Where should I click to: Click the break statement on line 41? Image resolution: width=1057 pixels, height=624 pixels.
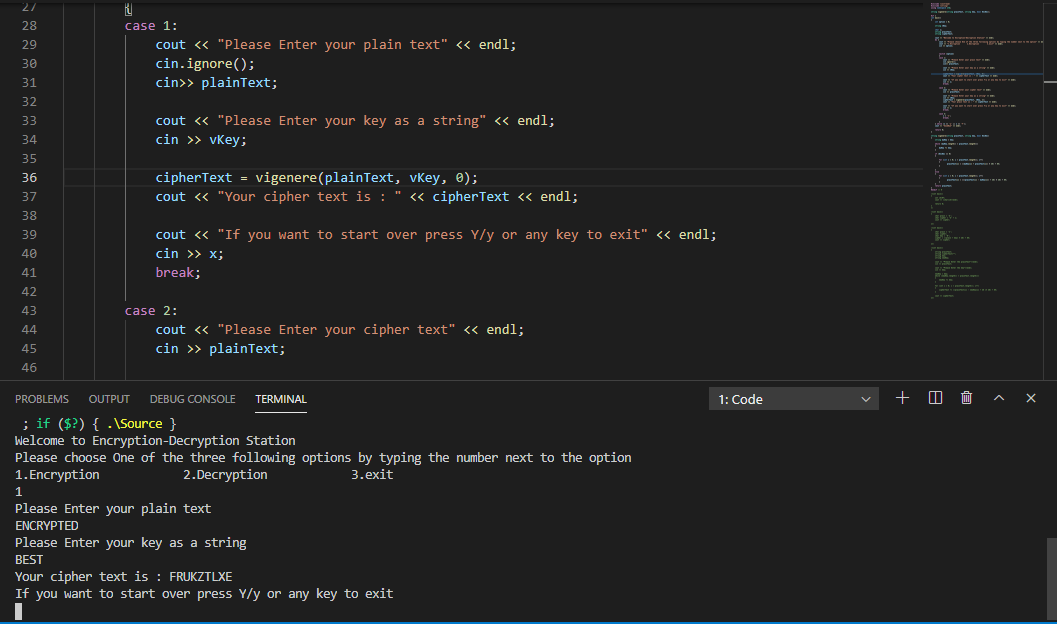(177, 272)
